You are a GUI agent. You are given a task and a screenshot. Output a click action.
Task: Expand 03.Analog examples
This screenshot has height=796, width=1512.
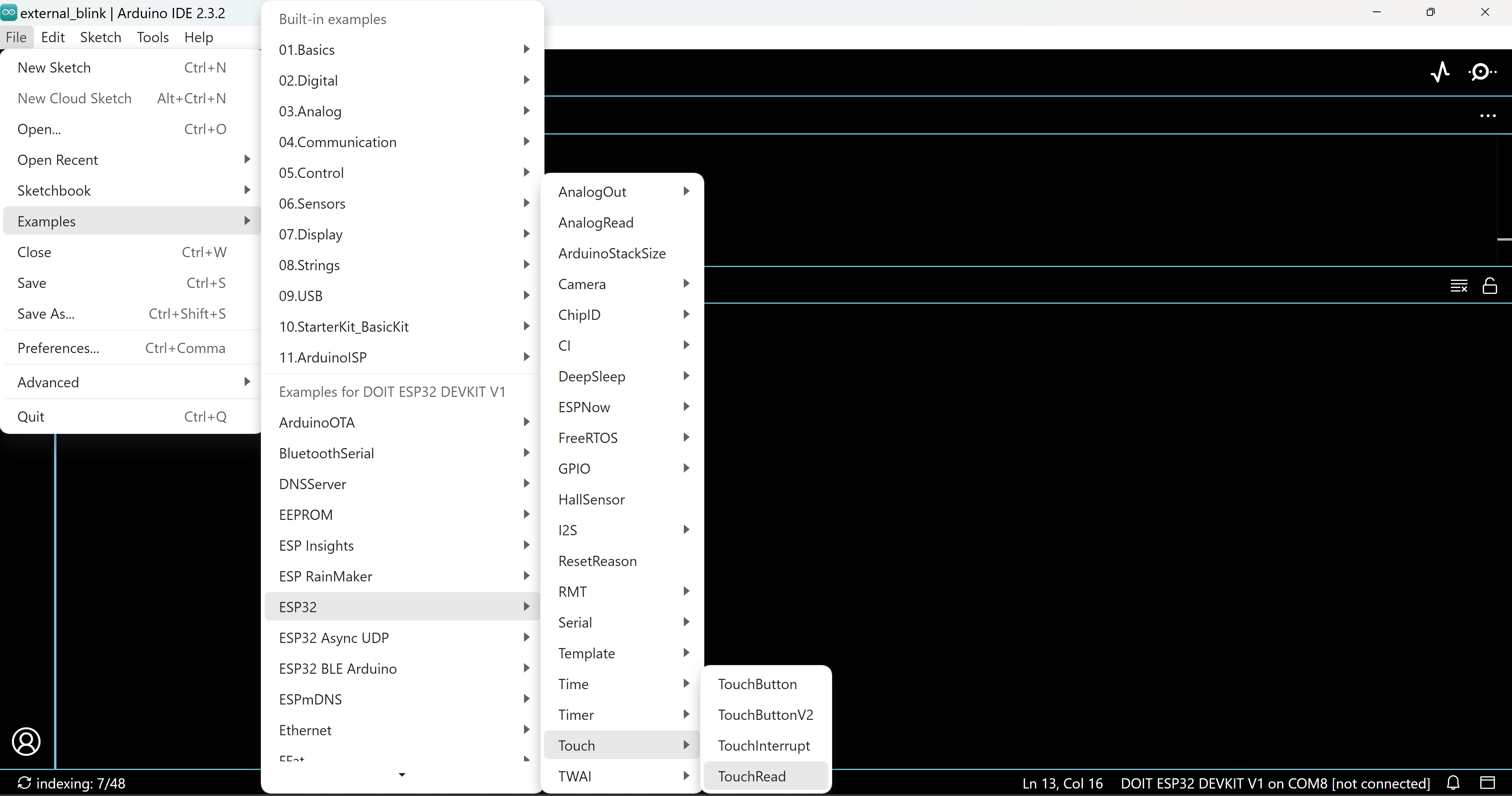coord(402,112)
